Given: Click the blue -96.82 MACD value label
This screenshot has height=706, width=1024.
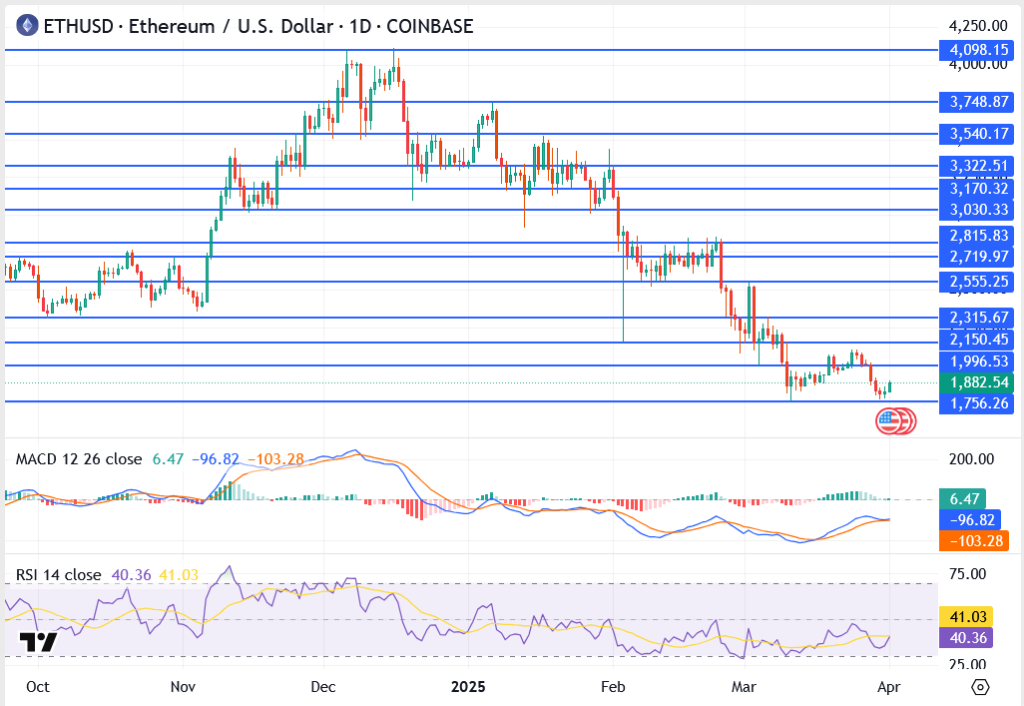Looking at the screenshot, I should [975, 520].
